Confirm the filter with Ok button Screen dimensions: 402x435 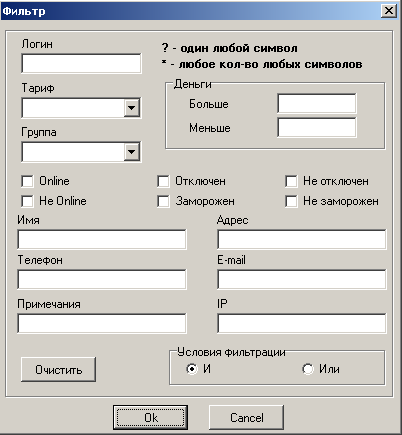pos(150,417)
